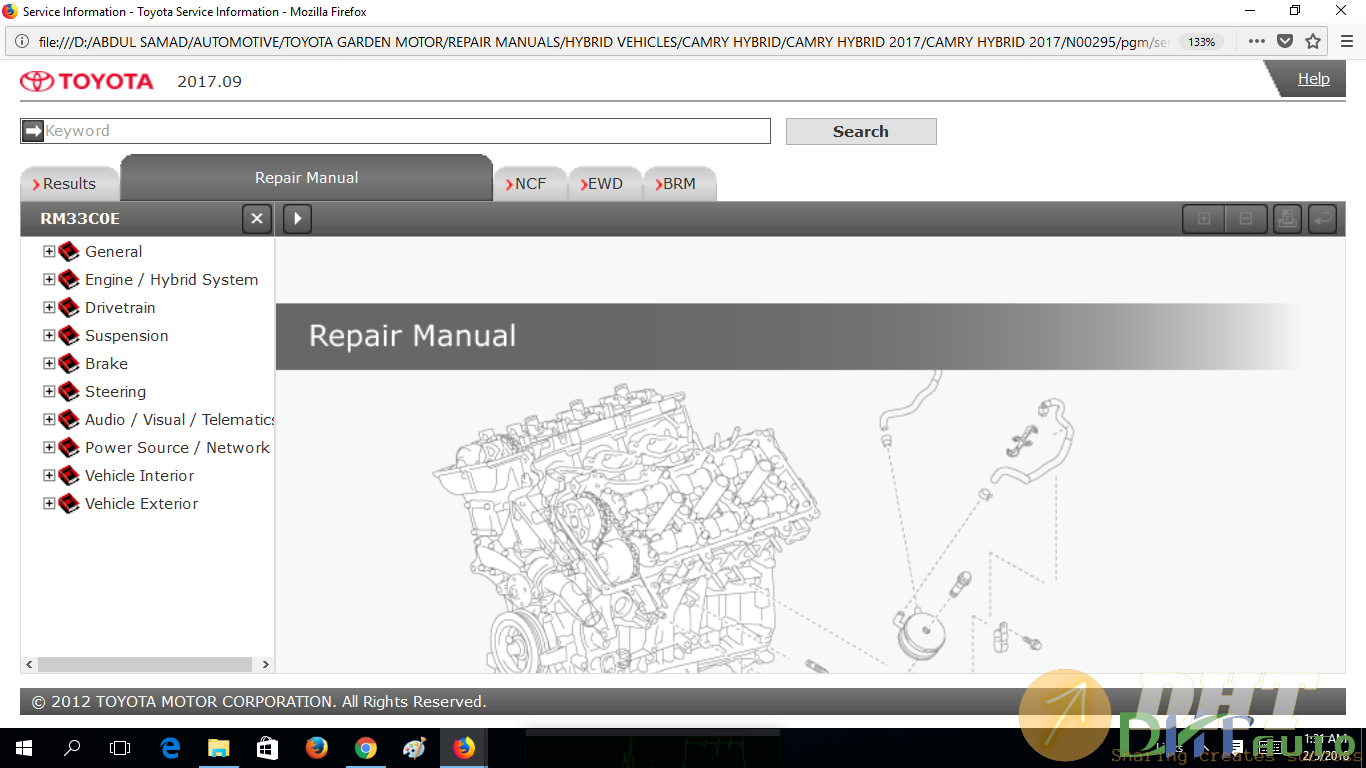This screenshot has width=1366, height=768.
Task: Switch to the EWD tab
Action: 604,184
